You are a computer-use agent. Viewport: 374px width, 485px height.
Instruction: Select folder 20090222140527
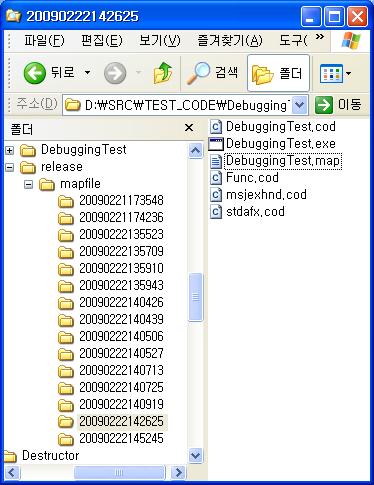pyautogui.click(x=121, y=353)
